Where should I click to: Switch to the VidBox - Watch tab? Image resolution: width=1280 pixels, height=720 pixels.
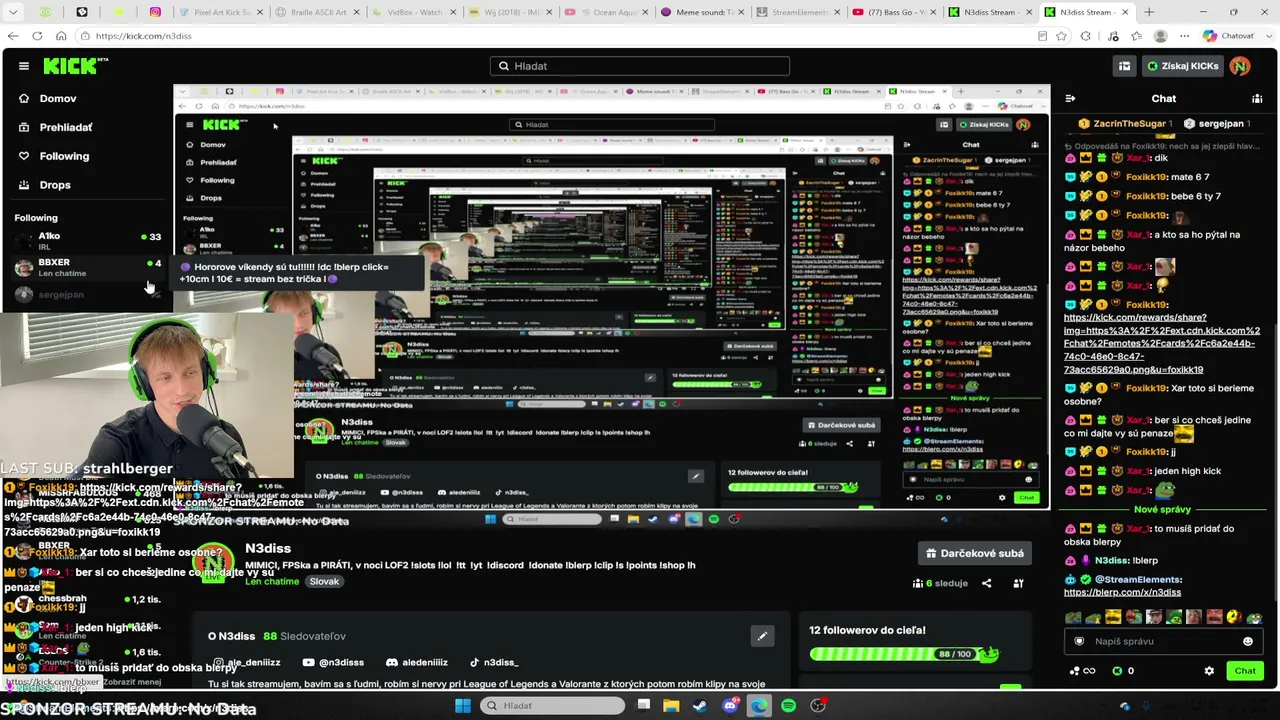(x=414, y=12)
